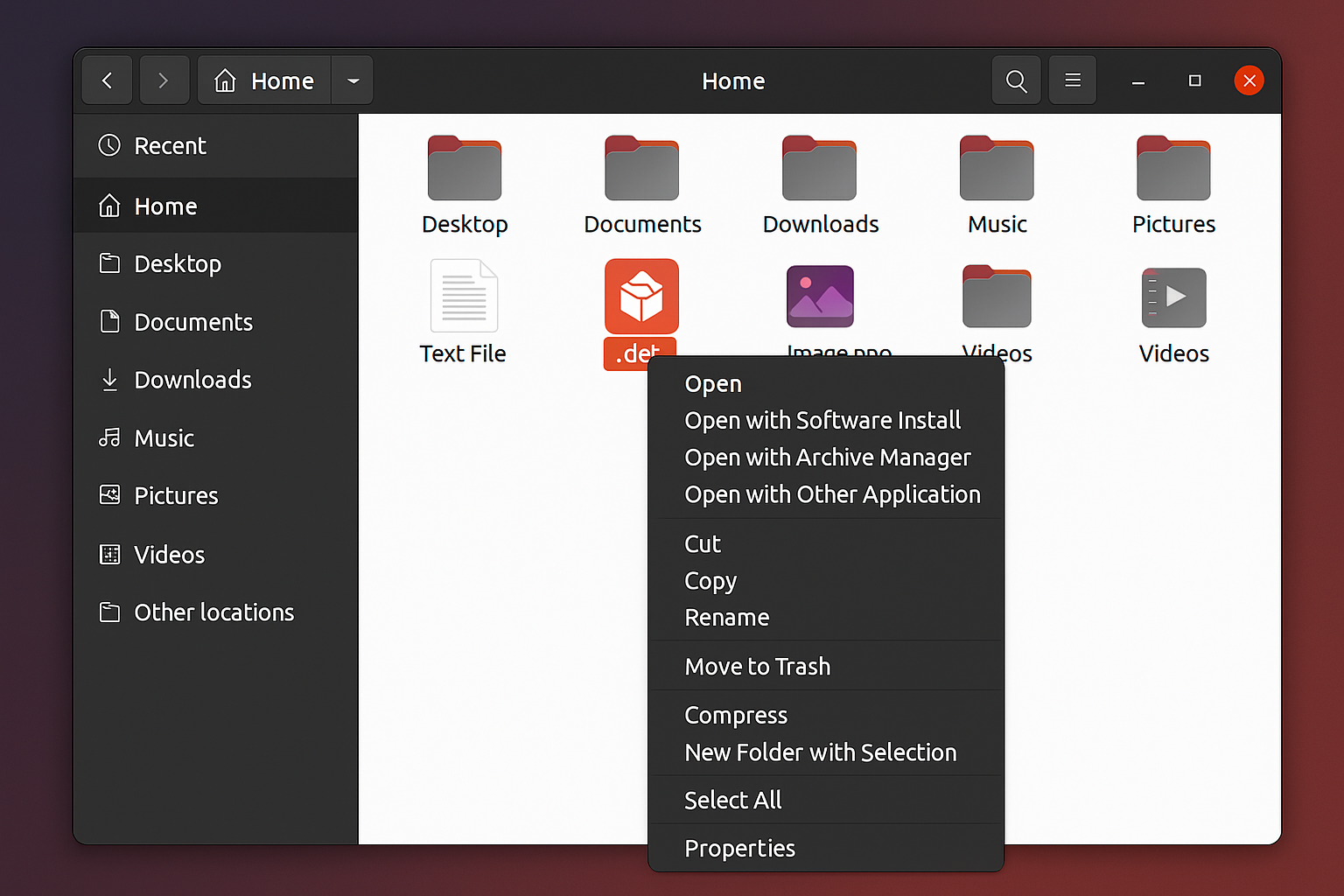The image size is (1344, 896).
Task: Open the Text File icon
Action: (x=463, y=296)
